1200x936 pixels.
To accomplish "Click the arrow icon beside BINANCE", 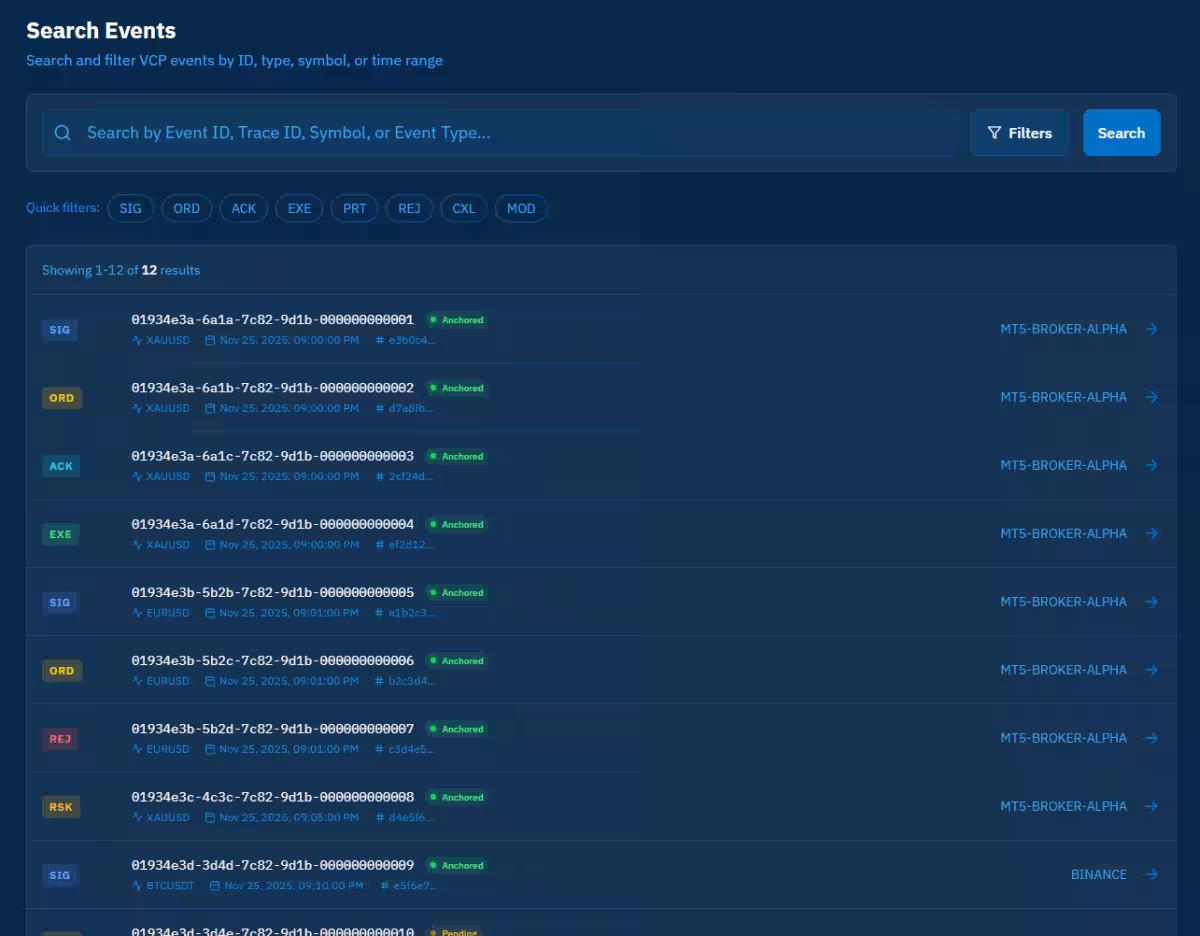I will point(1151,875).
